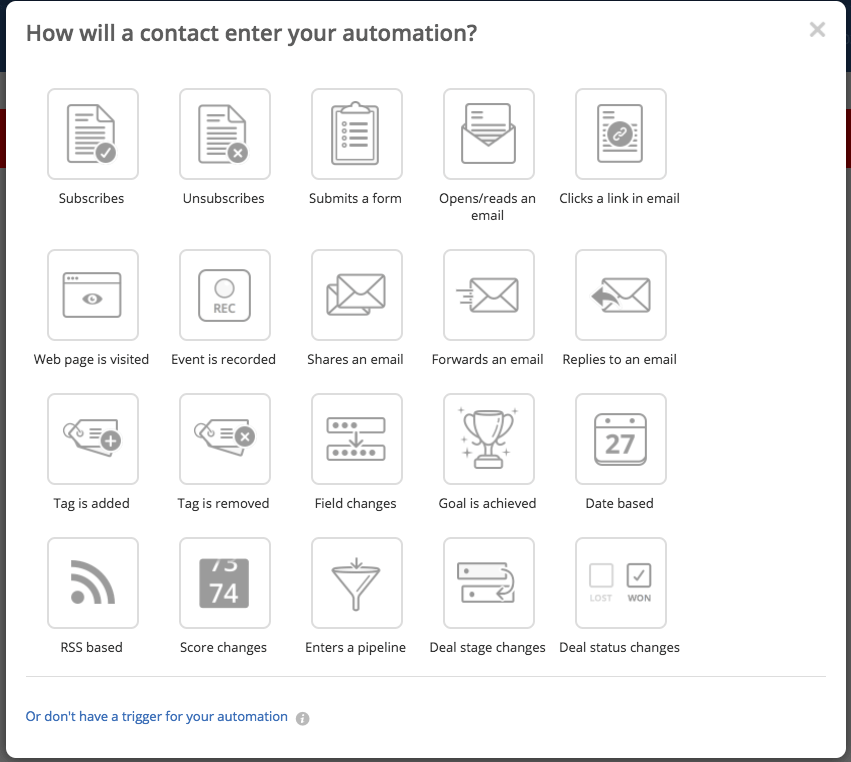
Task: Select the Web page is visited trigger
Action: pos(93,295)
